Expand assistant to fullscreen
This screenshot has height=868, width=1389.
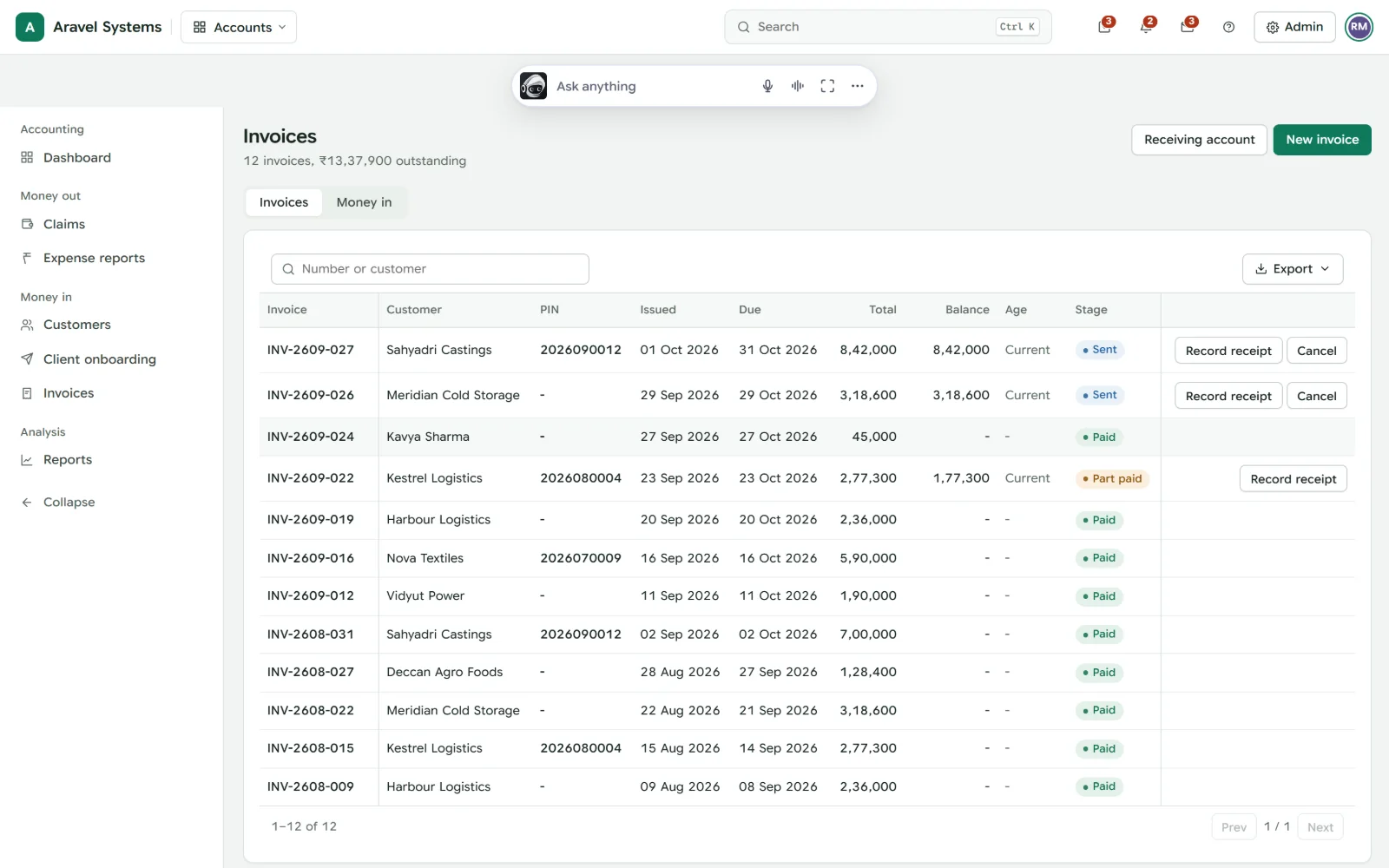click(827, 86)
